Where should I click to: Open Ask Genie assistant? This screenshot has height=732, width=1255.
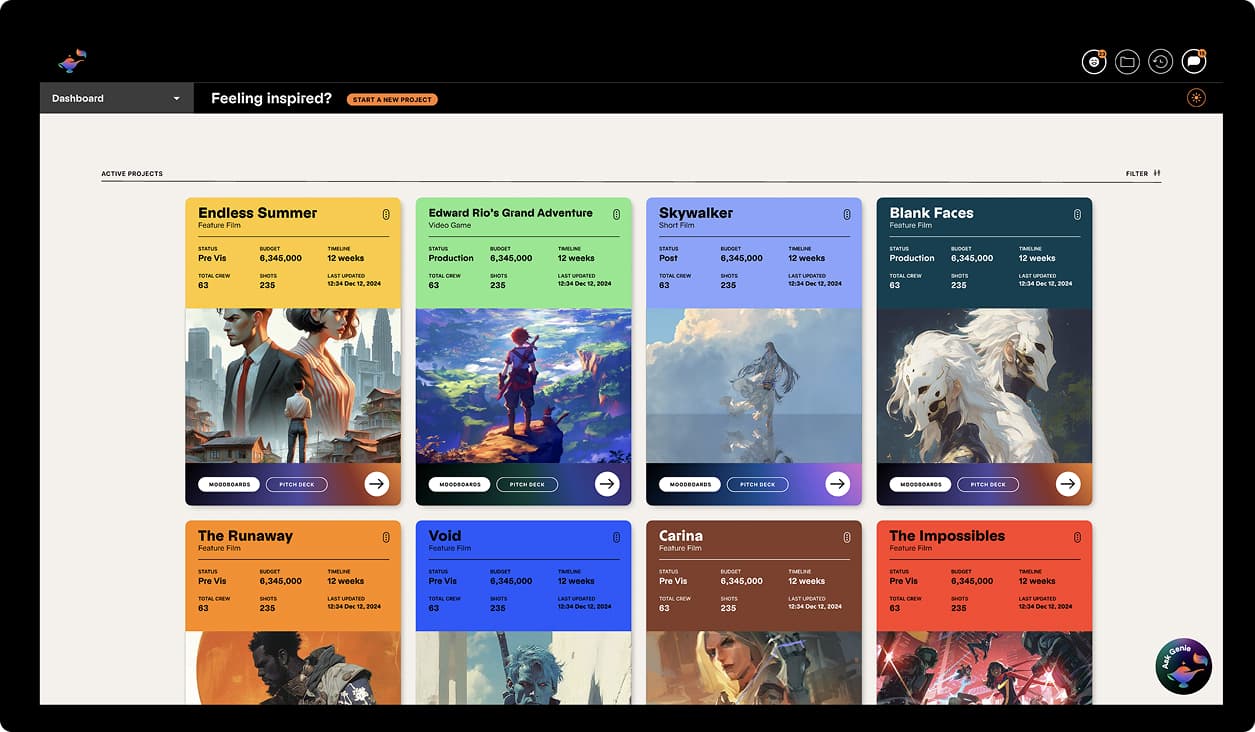[x=1184, y=666]
